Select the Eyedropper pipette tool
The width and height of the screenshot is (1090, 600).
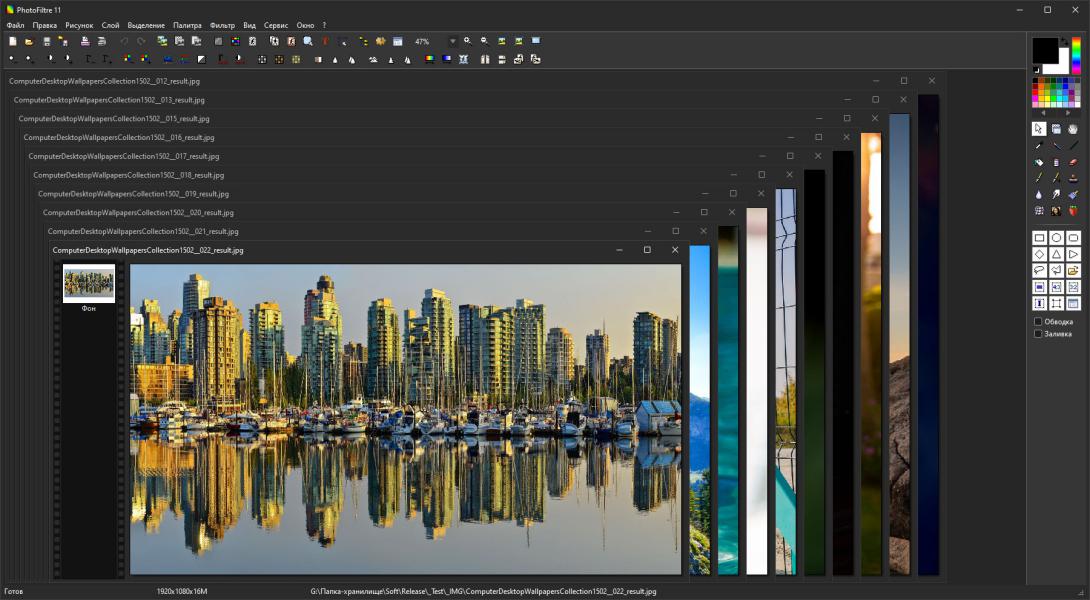(1039, 145)
